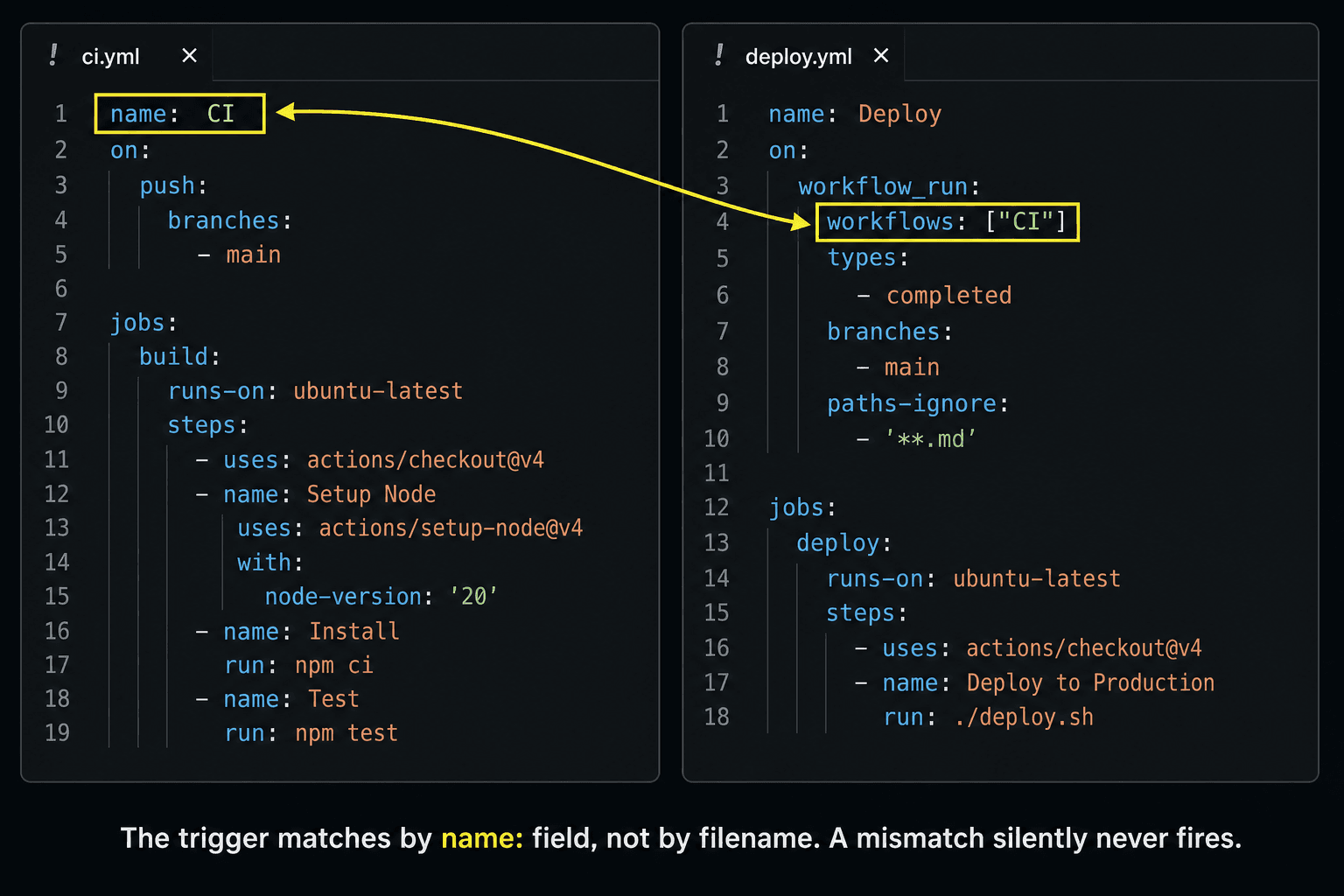1344x896 pixels.
Task: Click 'push:' in ci.yml
Action: [x=173, y=185]
